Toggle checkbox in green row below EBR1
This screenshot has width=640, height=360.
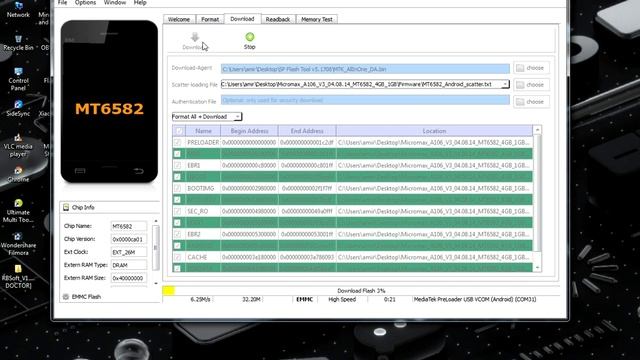pos(177,177)
